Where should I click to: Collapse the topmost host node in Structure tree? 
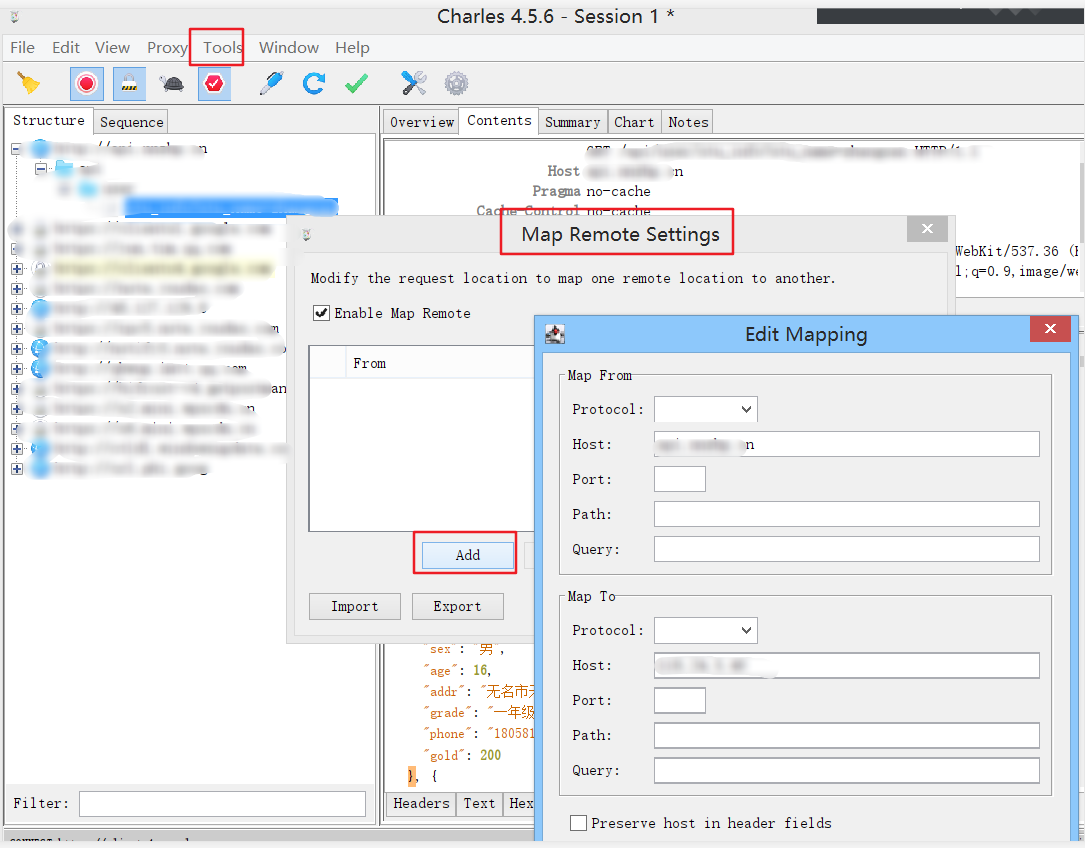click(x=17, y=148)
